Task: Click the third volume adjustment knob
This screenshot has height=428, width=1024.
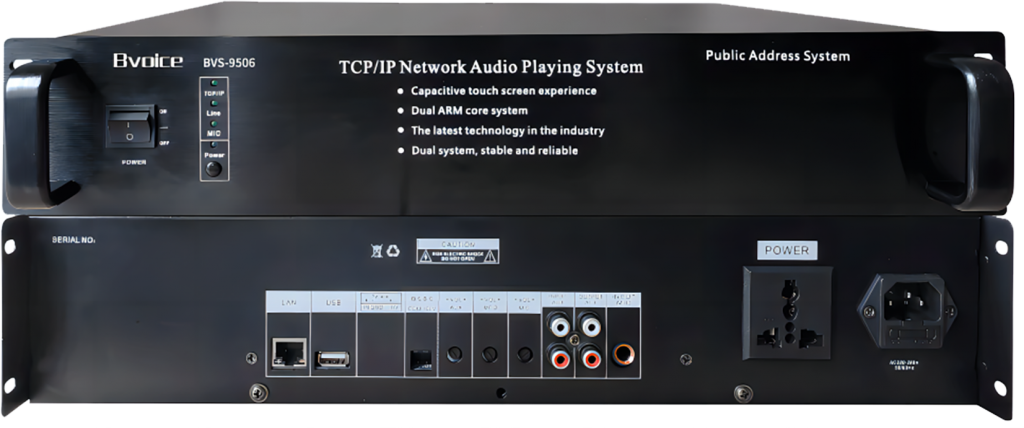Action: click(524, 354)
